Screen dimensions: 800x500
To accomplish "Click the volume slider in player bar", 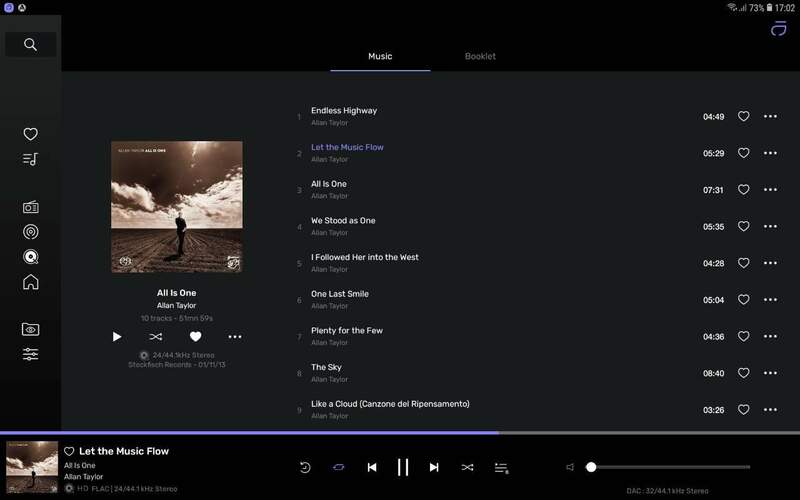I will point(668,467).
